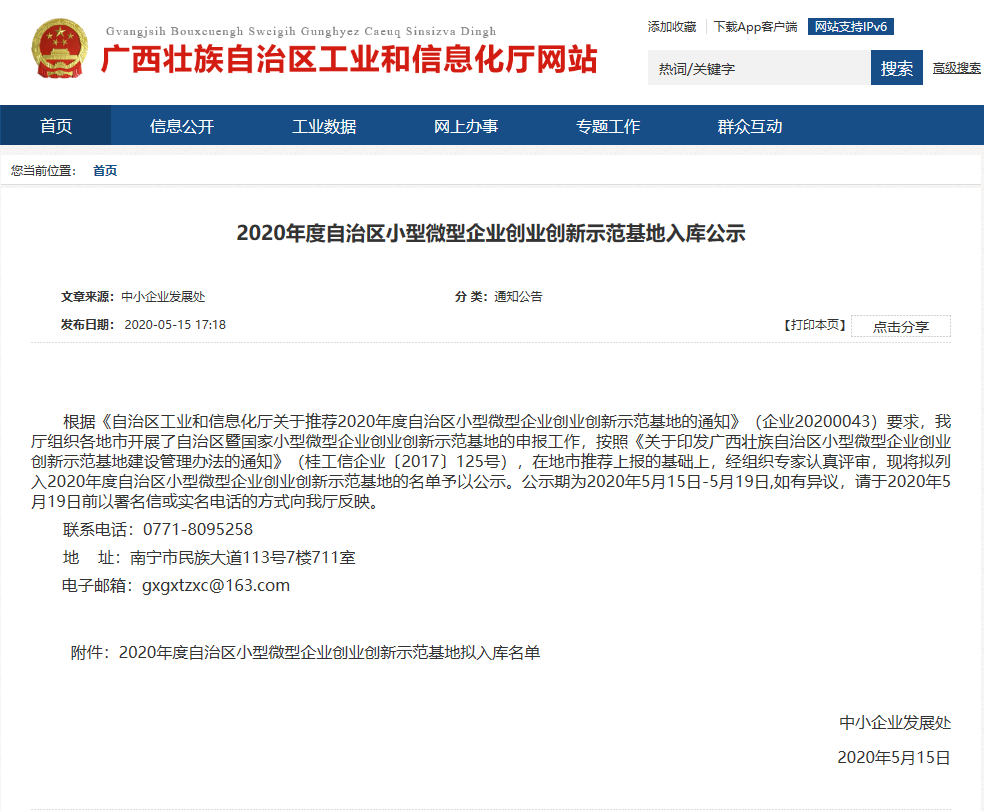Switch to the 专题工作 section
The width and height of the screenshot is (984, 811).
click(608, 126)
